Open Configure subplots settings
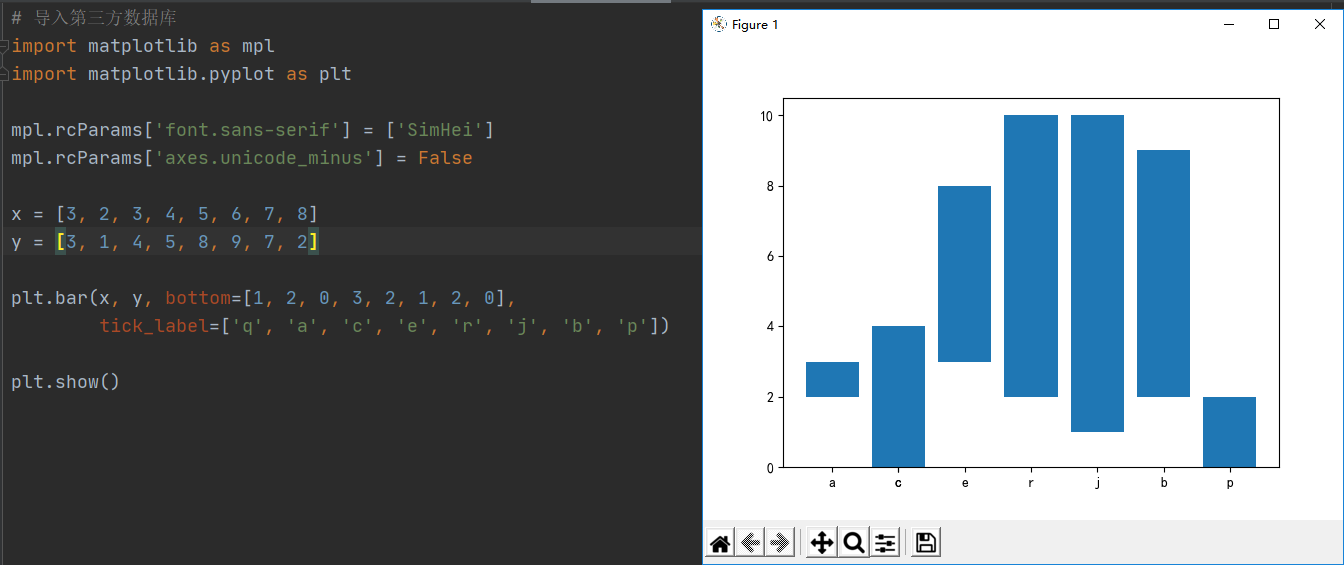Screen dimensions: 1344x565 885,543
